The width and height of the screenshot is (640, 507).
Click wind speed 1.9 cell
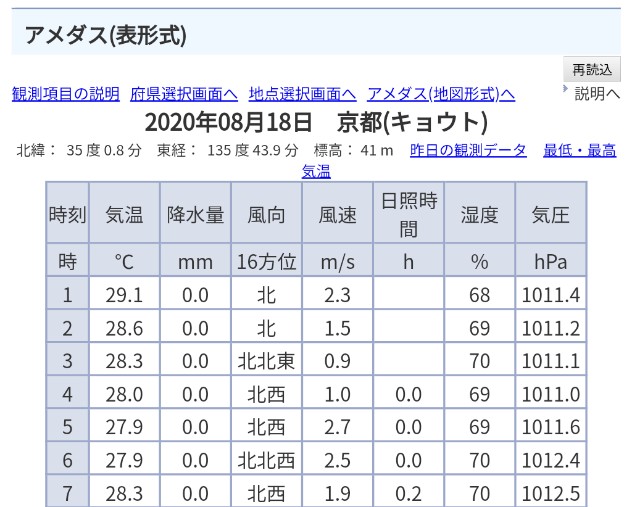coord(338,493)
